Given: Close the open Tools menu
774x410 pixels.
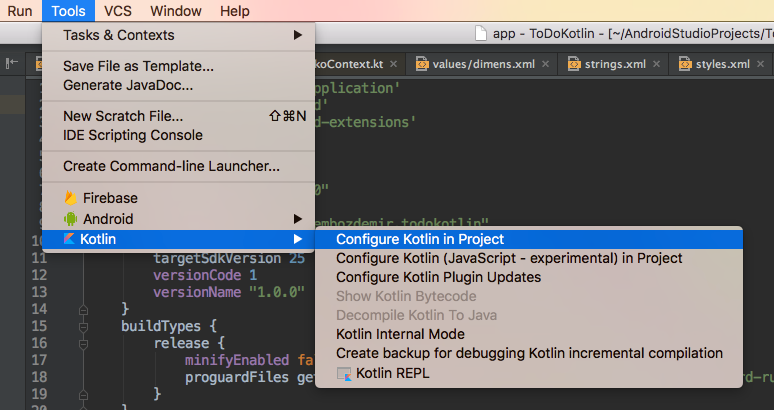Looking at the screenshot, I should [x=68, y=11].
